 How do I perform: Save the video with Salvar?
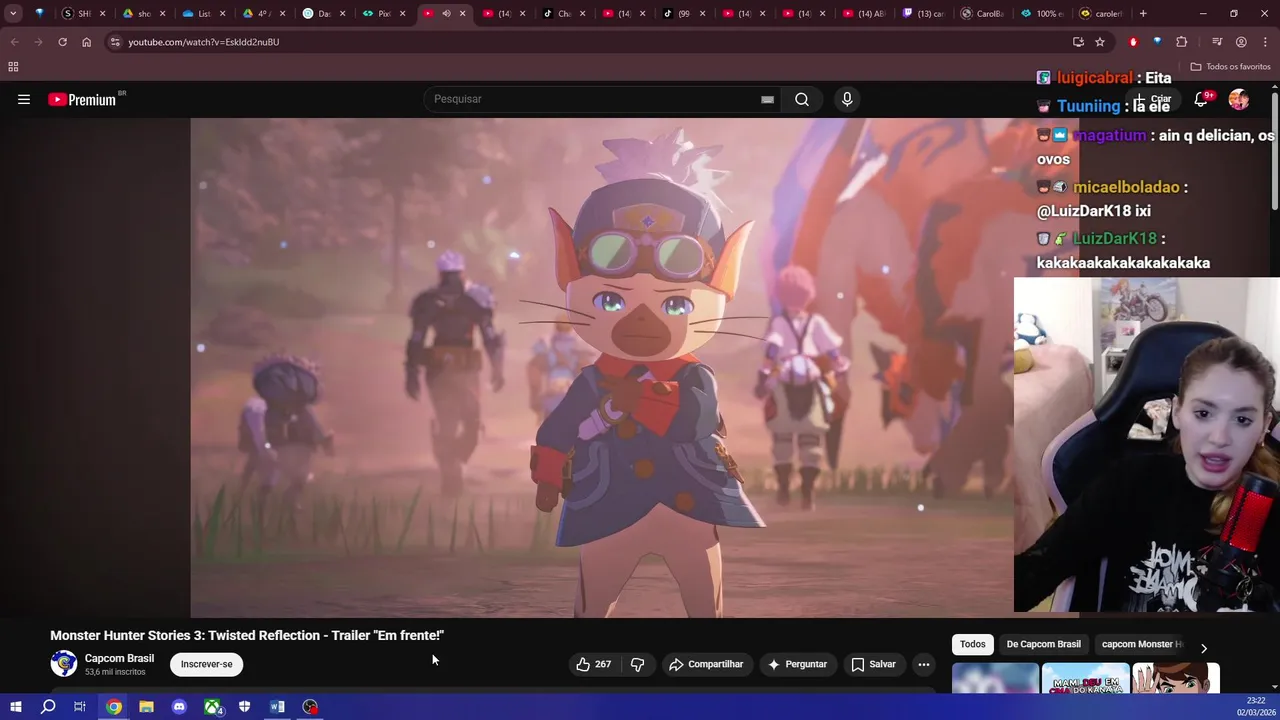(873, 664)
